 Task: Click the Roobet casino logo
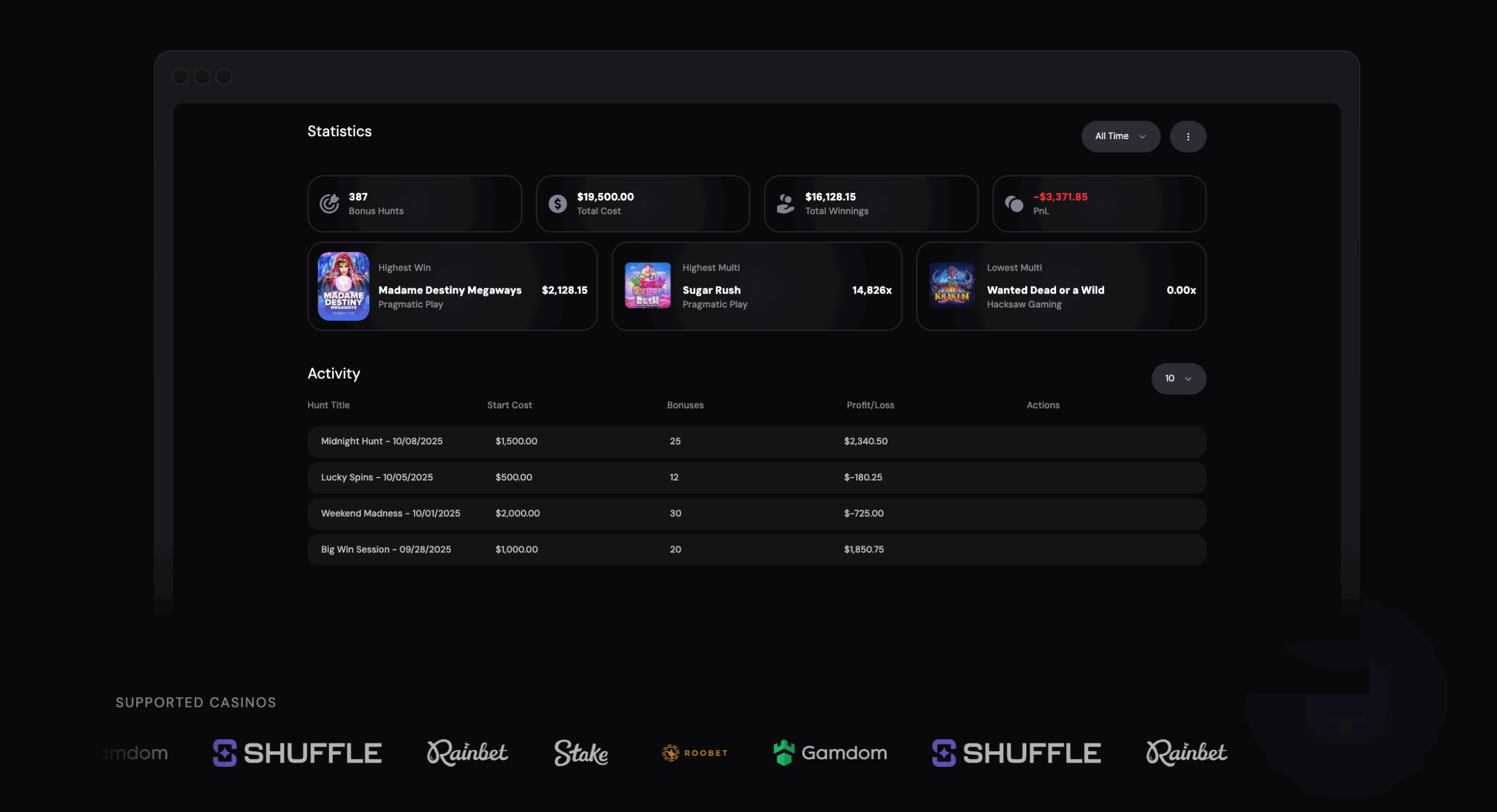pyautogui.click(x=695, y=752)
